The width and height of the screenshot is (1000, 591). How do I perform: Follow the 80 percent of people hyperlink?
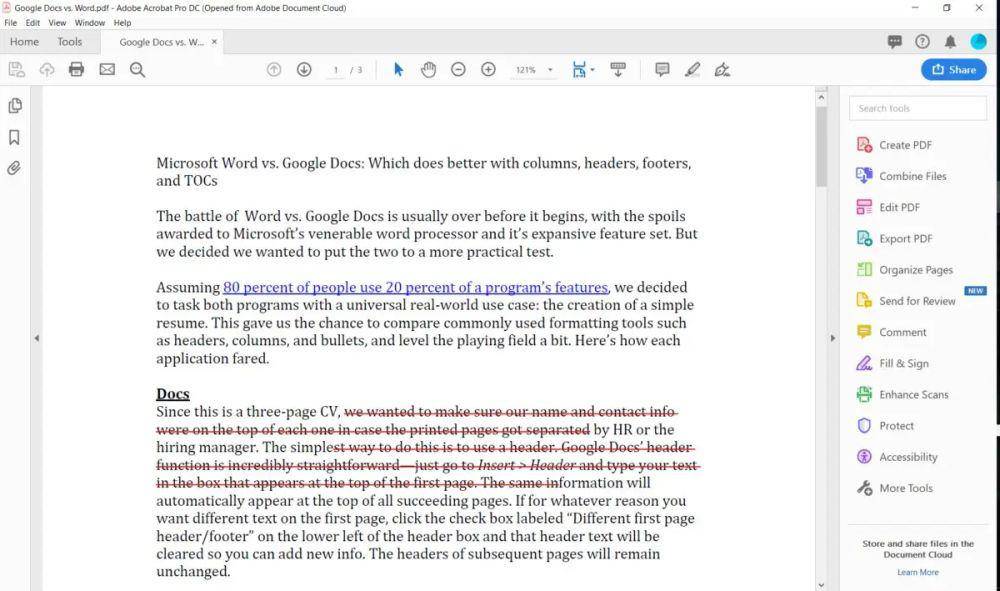click(x=416, y=288)
